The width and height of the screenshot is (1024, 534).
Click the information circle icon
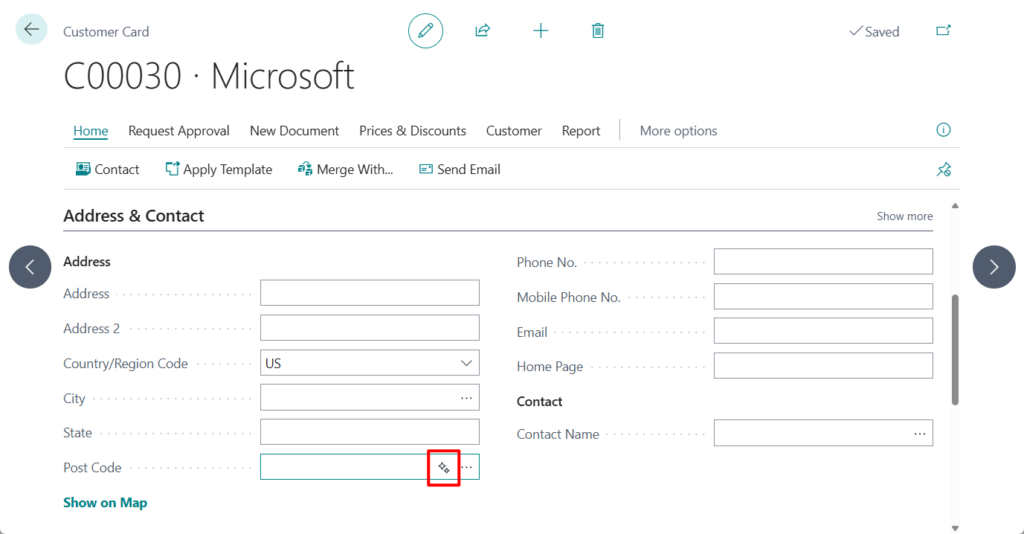[942, 130]
